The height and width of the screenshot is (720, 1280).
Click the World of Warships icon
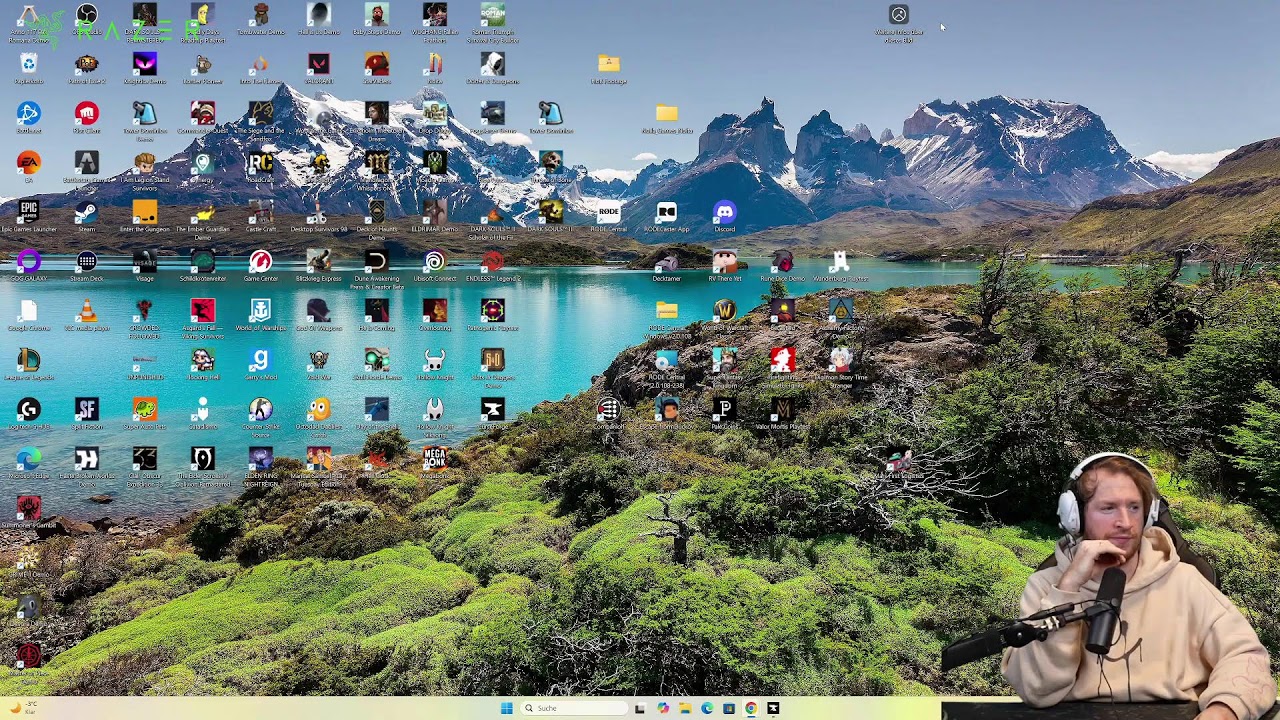pos(261,310)
